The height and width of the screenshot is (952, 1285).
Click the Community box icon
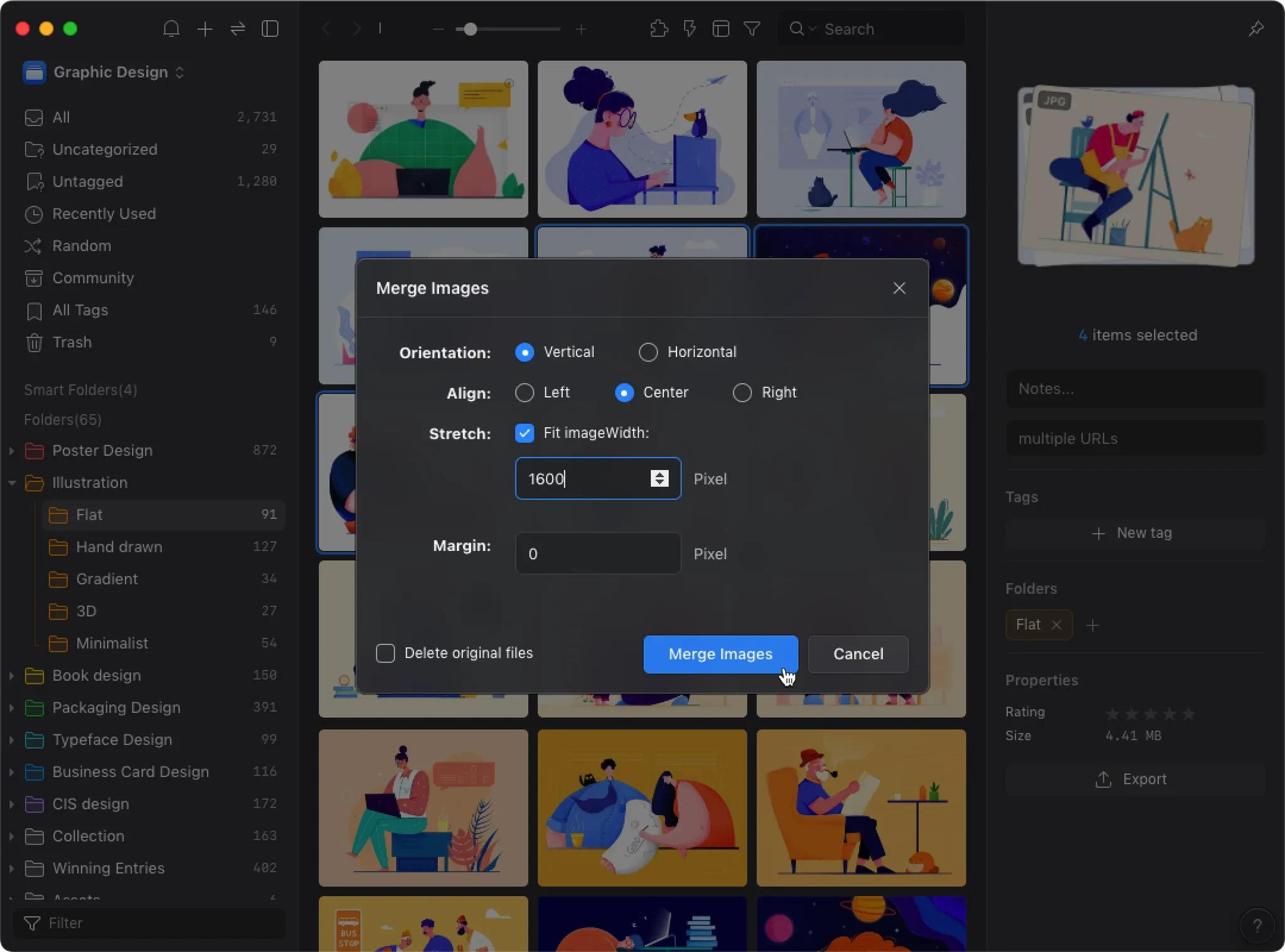pyautogui.click(x=33, y=278)
